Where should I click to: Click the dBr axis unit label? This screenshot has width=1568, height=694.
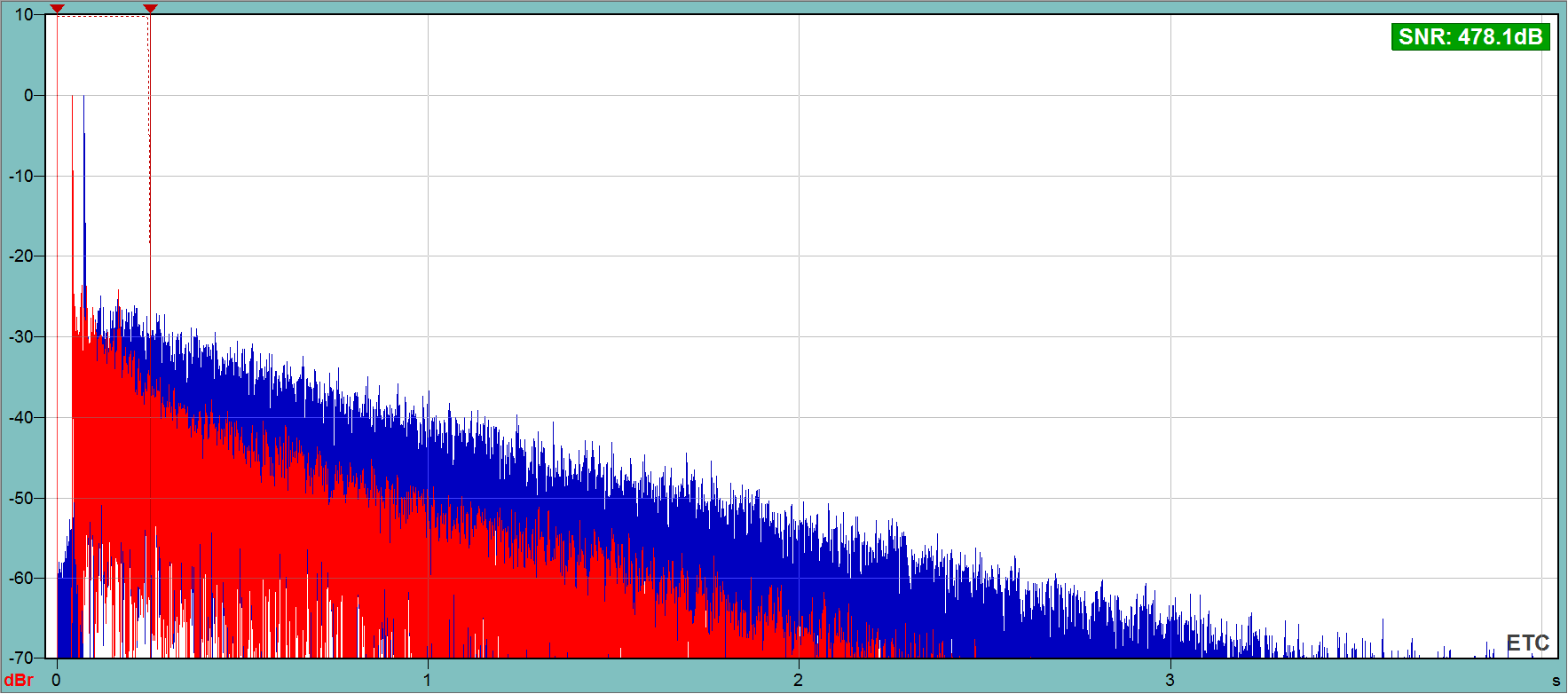pyautogui.click(x=20, y=680)
